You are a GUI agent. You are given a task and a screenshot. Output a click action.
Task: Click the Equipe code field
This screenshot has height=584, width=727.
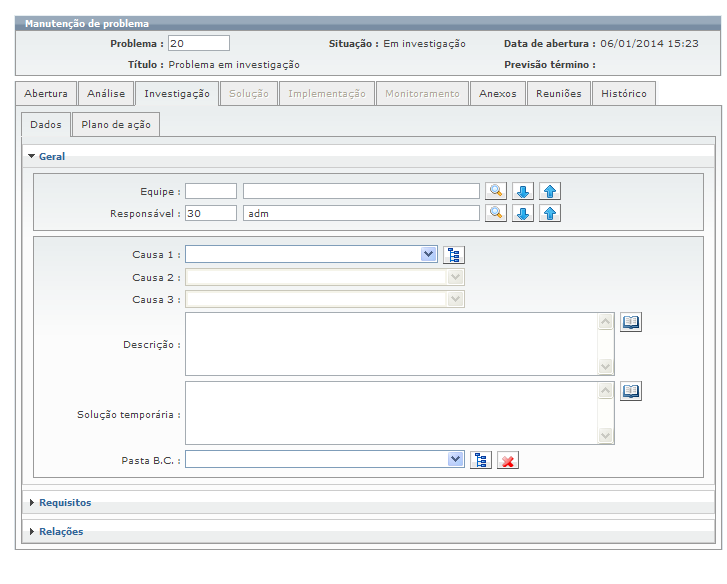211,191
